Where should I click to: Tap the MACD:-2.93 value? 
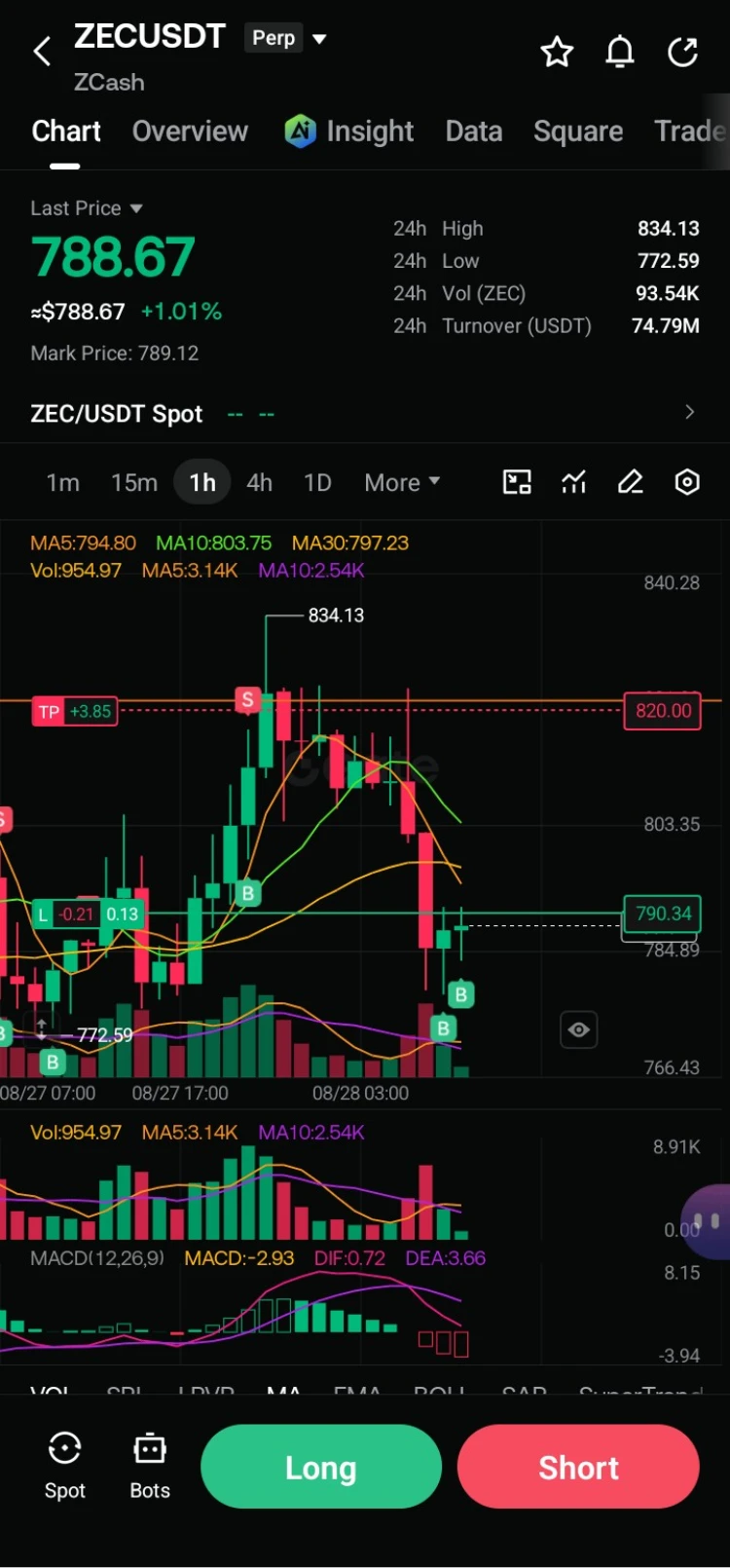pos(239,1258)
